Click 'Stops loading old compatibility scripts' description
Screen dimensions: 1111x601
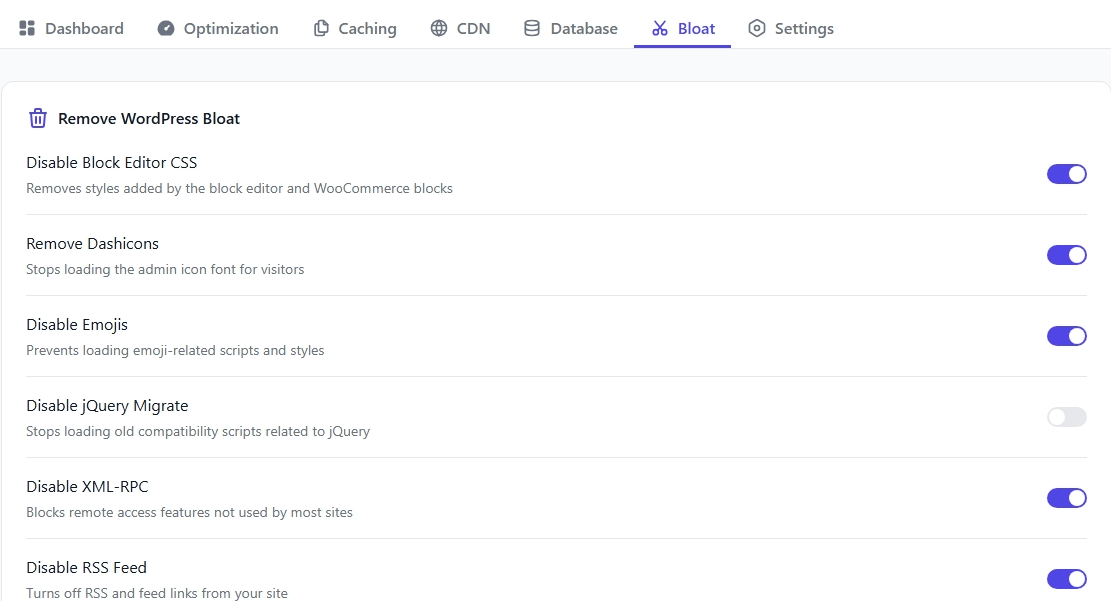pos(198,431)
